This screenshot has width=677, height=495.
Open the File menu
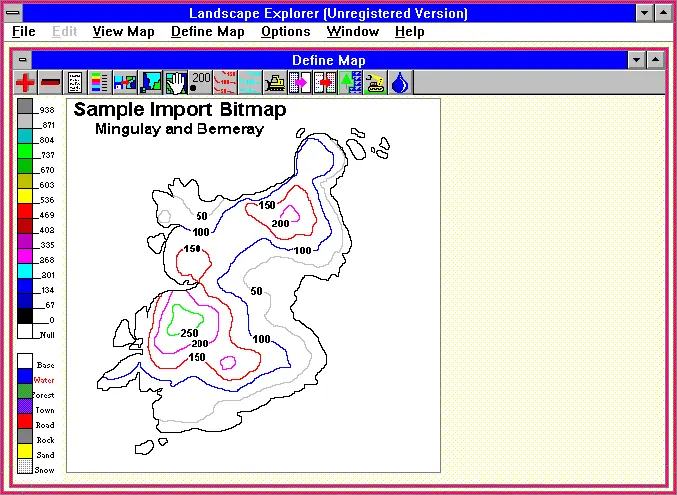point(24,31)
